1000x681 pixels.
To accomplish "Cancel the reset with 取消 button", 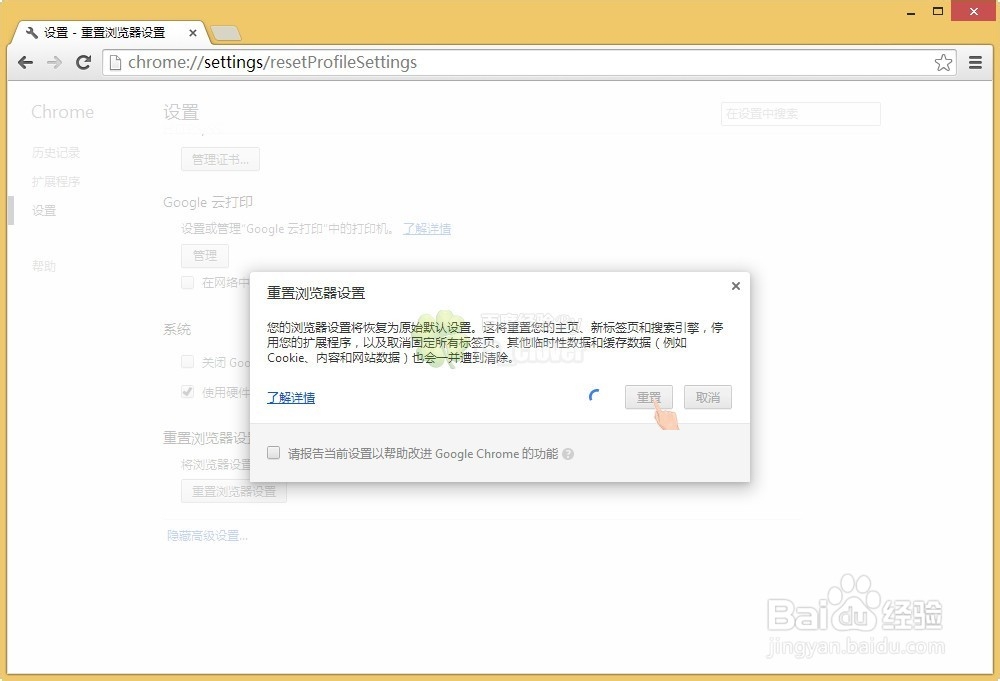I will 708,397.
